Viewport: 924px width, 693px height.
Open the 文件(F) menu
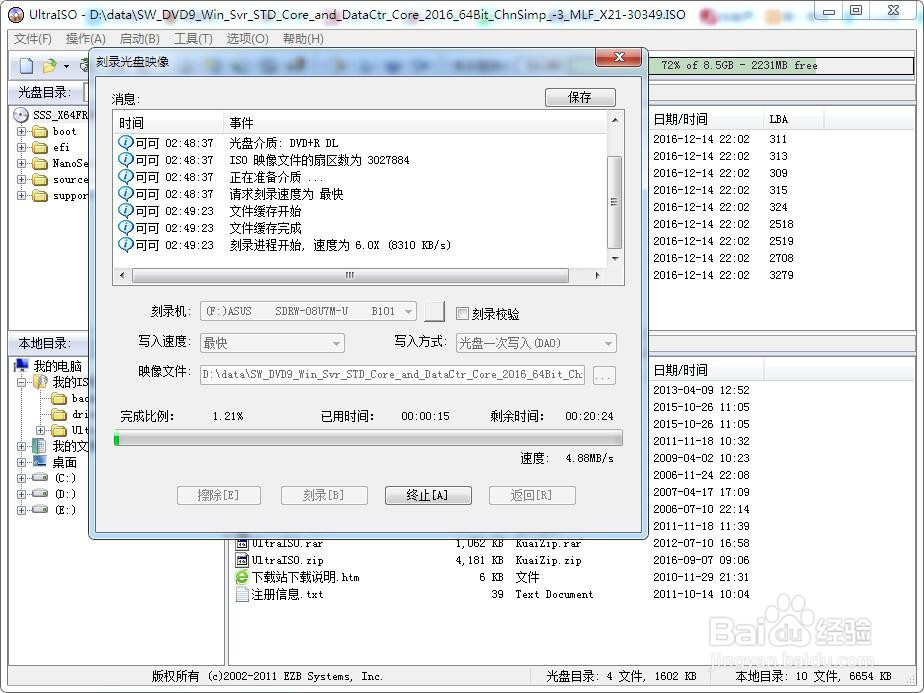coord(33,39)
